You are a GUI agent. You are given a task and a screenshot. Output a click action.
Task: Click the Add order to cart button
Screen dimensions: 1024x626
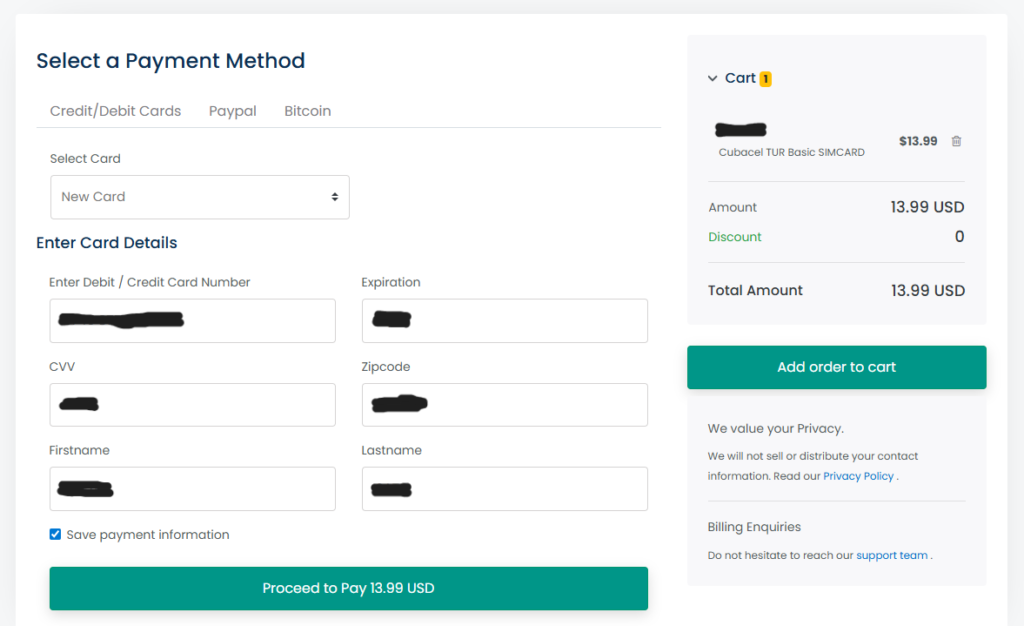836,367
